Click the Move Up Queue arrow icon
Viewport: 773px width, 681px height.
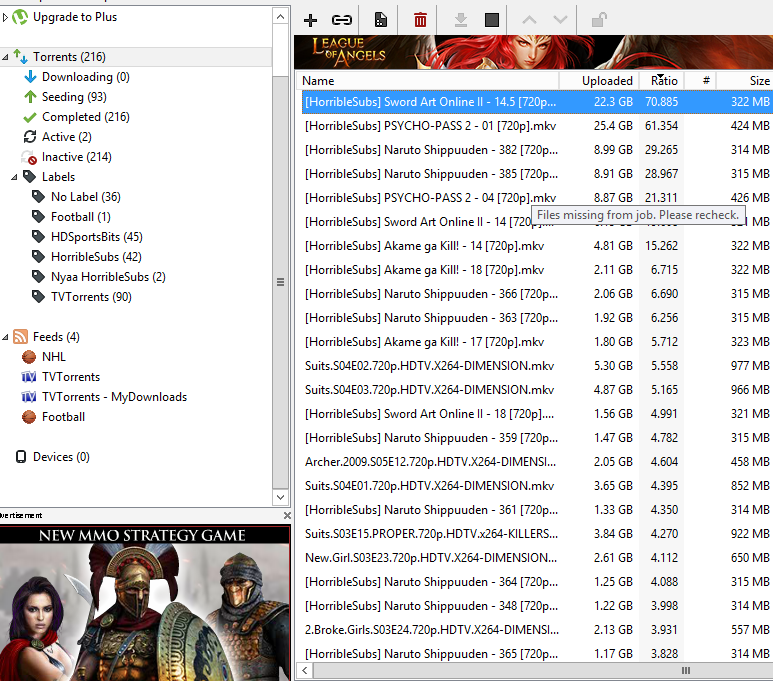click(x=529, y=20)
